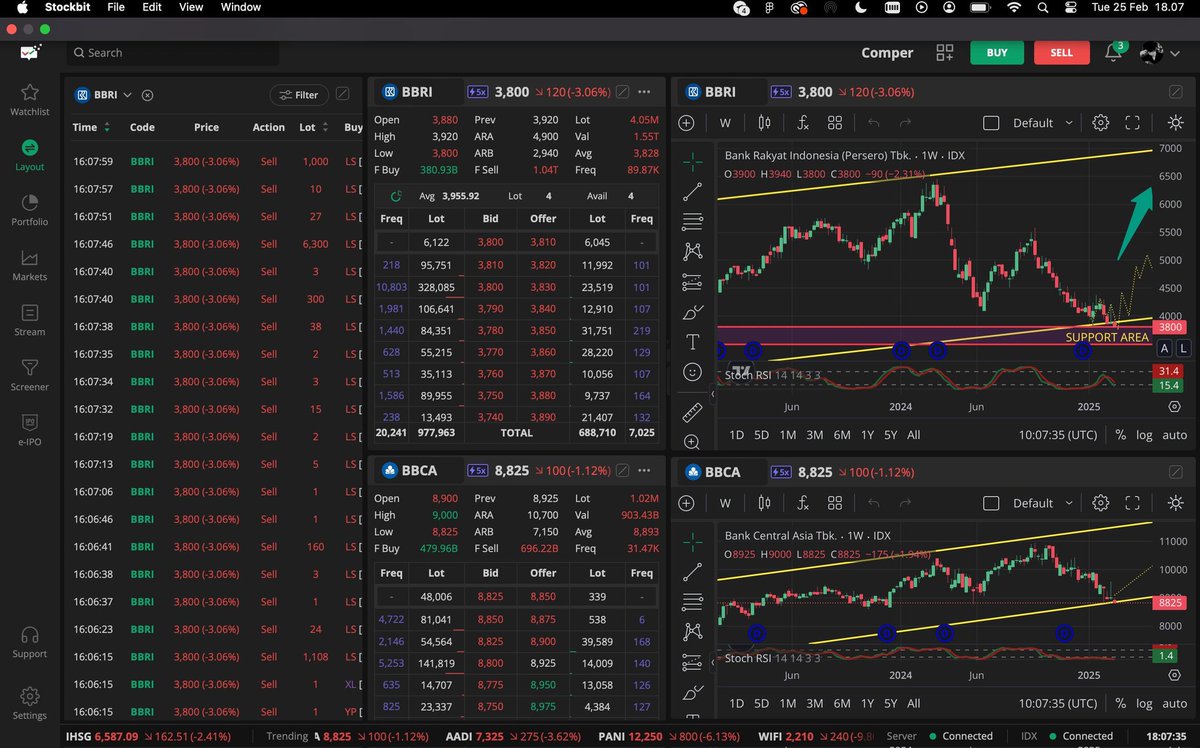1200x748 pixels.
Task: Click the Comper label in top bar
Action: point(887,53)
